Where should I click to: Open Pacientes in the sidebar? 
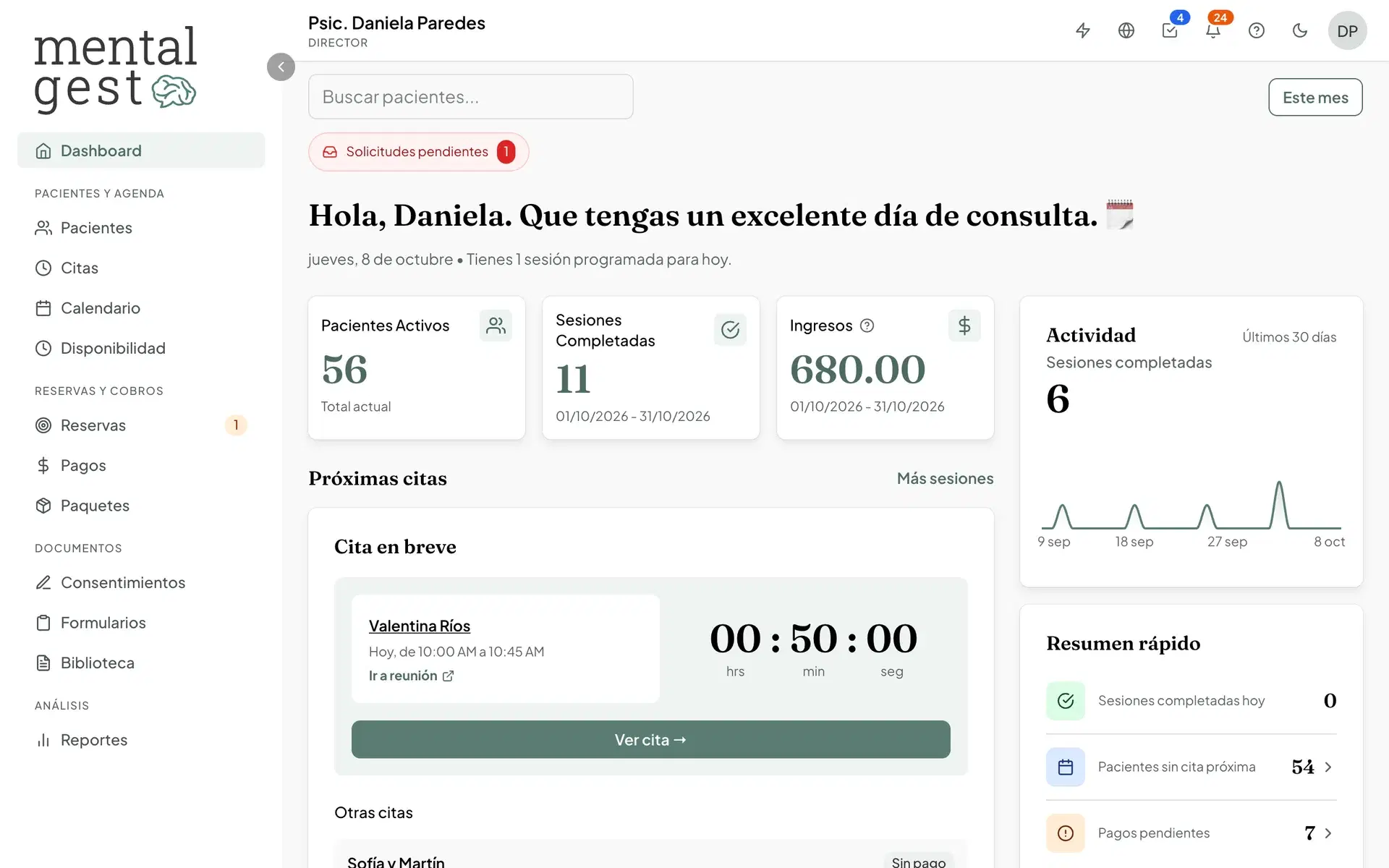[x=141, y=228]
